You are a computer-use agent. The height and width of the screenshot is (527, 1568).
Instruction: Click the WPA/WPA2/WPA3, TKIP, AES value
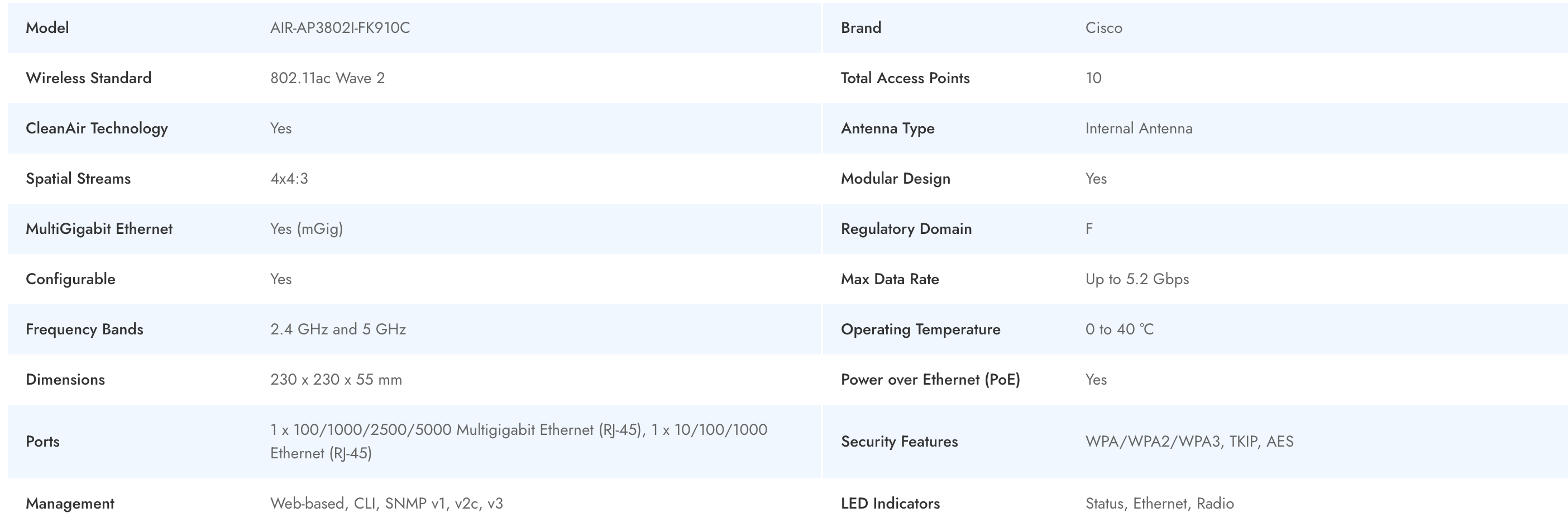point(1189,441)
